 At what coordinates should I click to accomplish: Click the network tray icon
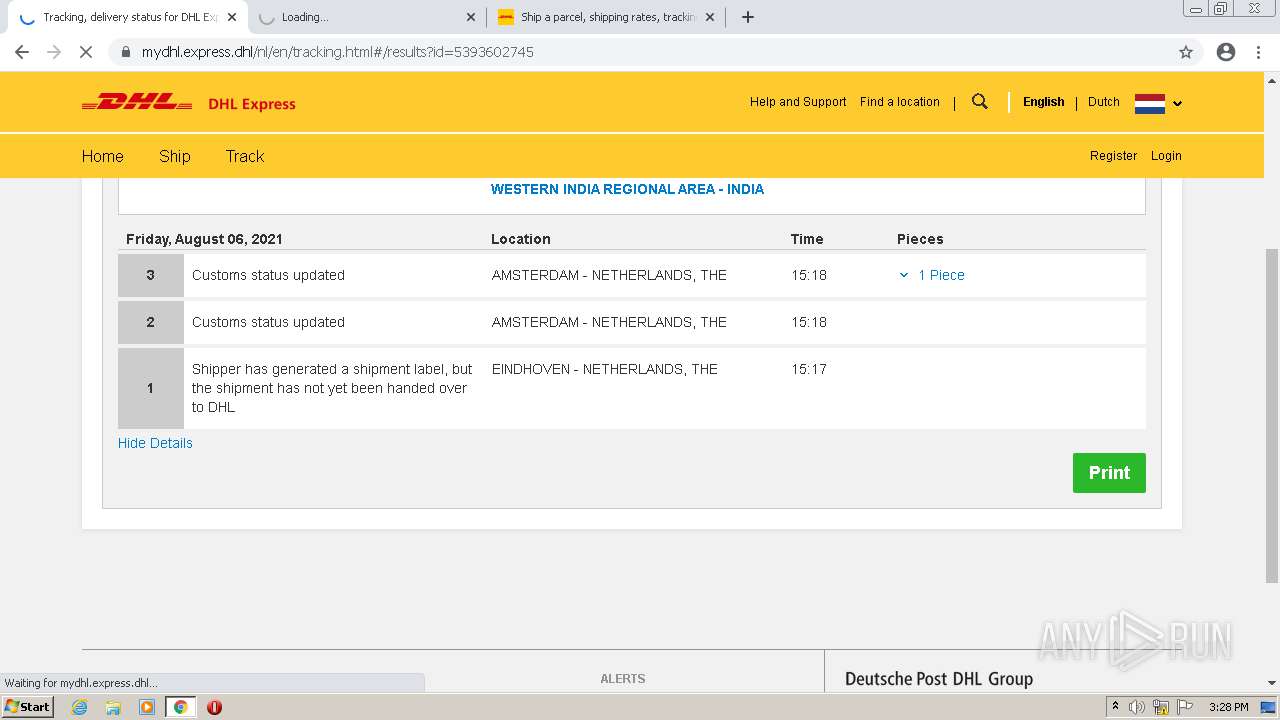[1161, 707]
